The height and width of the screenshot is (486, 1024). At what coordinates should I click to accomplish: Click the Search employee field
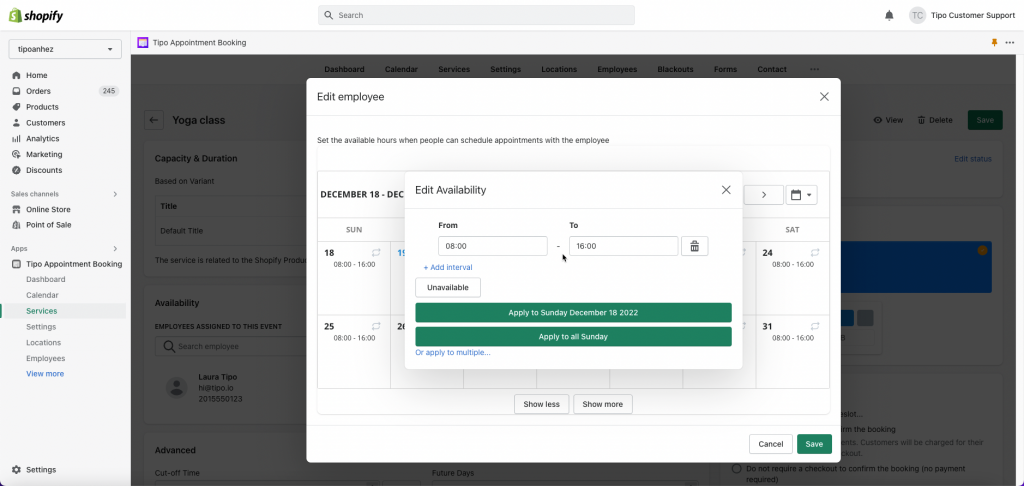(x=231, y=346)
